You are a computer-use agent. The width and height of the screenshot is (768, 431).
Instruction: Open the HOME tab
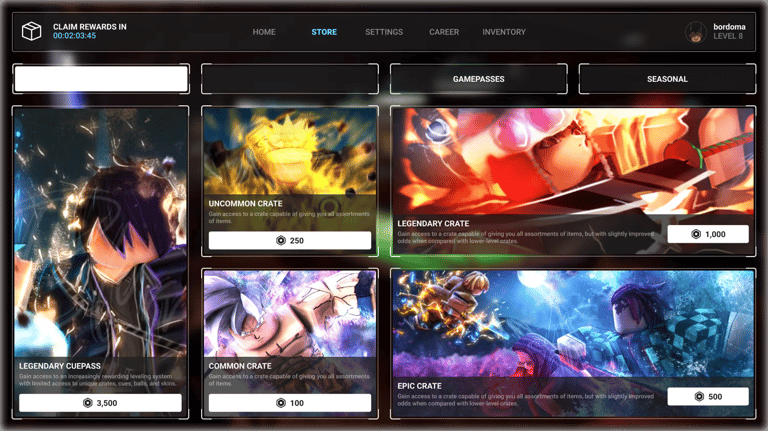[x=264, y=32]
